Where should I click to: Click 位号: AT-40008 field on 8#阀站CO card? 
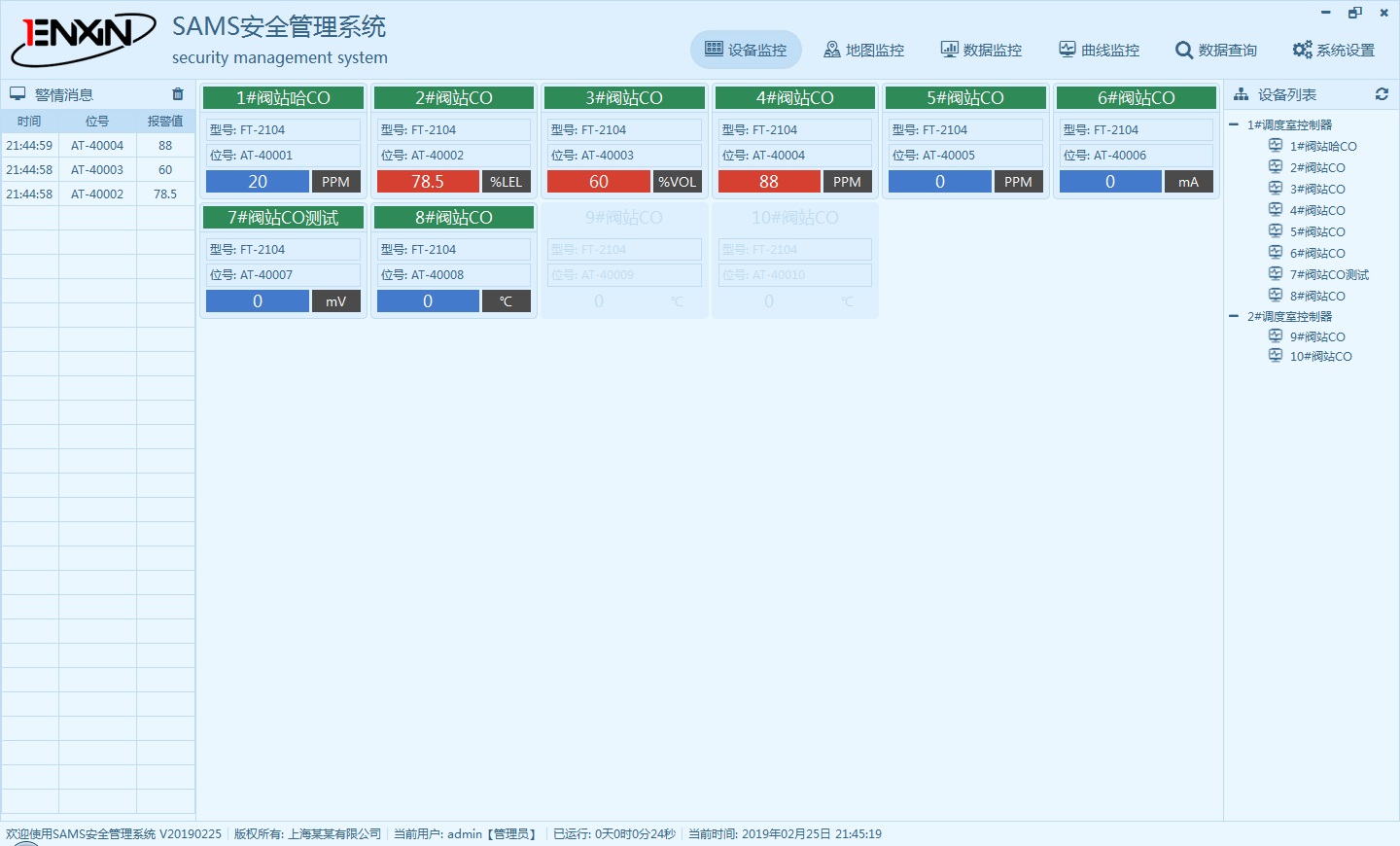pos(454,275)
